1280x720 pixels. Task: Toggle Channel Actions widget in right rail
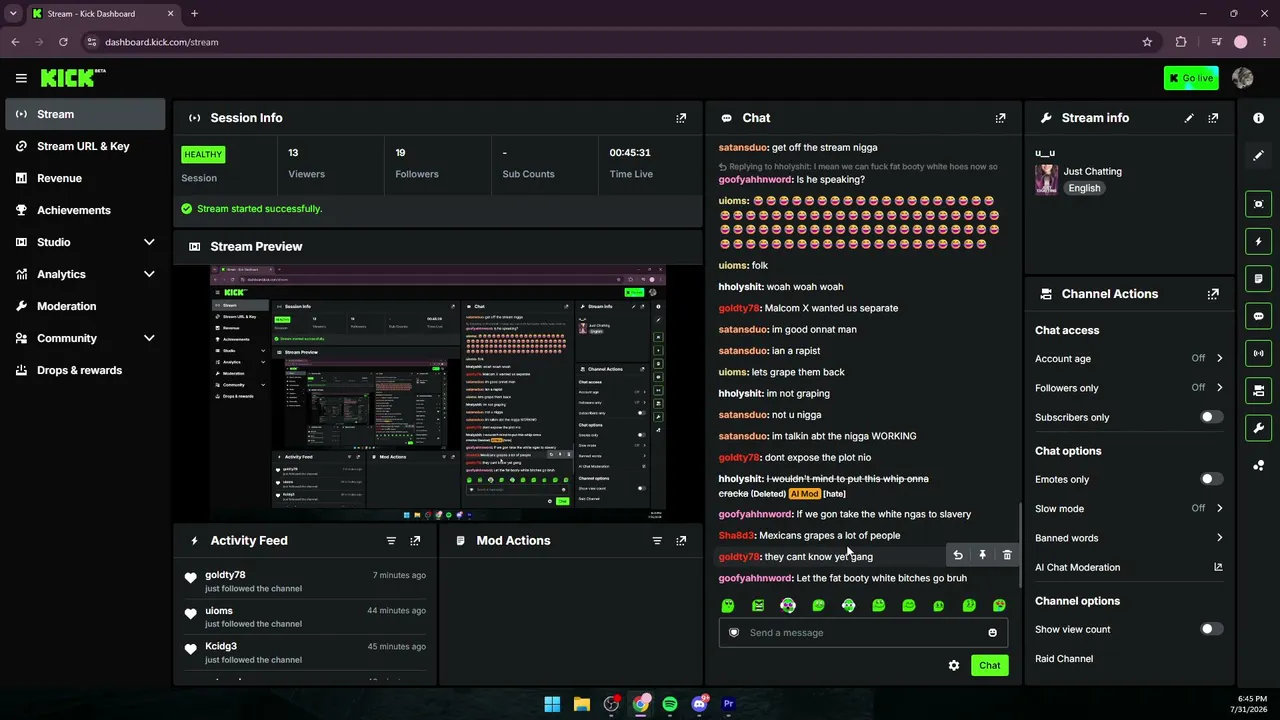[x=1258, y=390]
